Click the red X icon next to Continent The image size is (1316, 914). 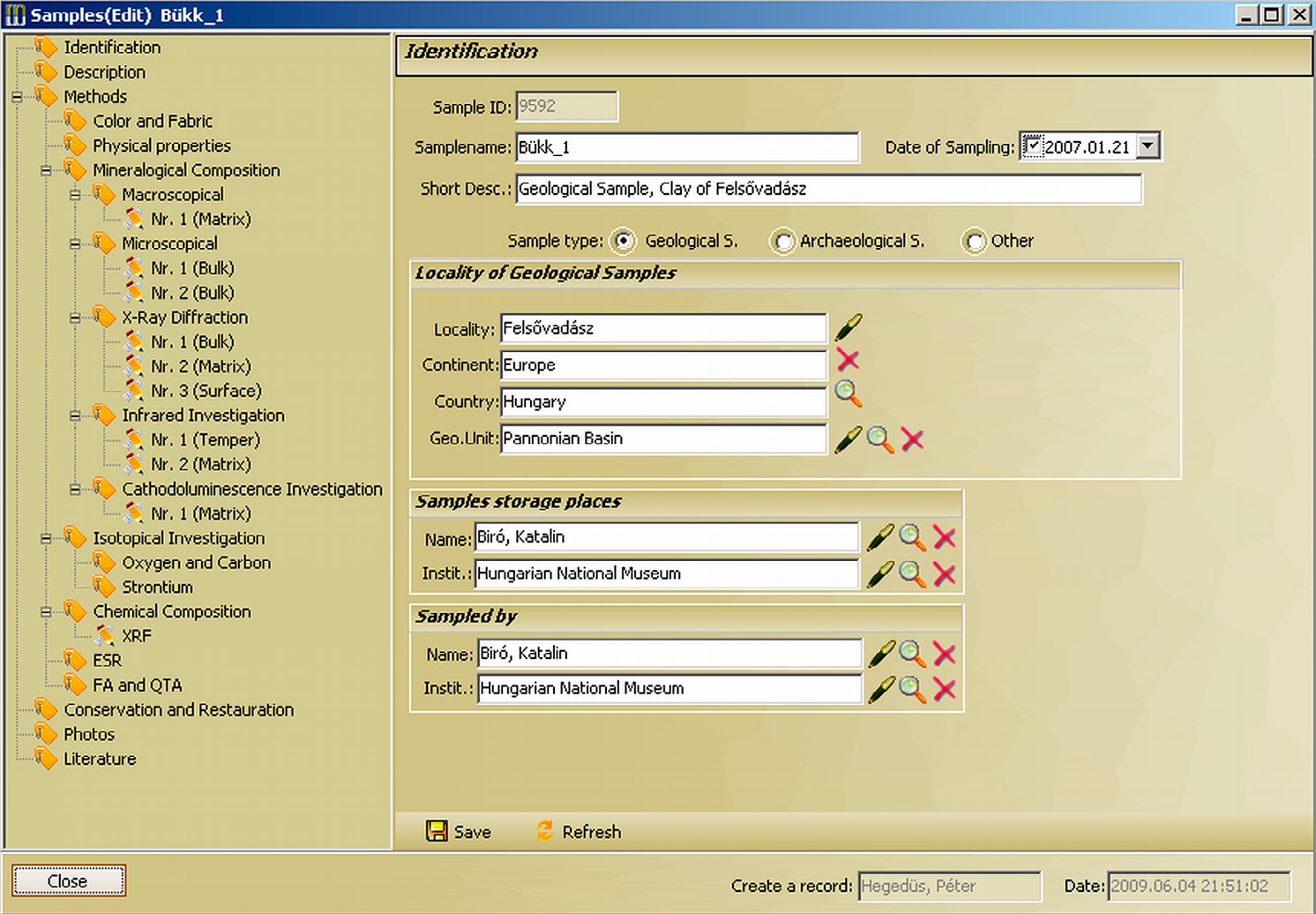click(x=848, y=359)
